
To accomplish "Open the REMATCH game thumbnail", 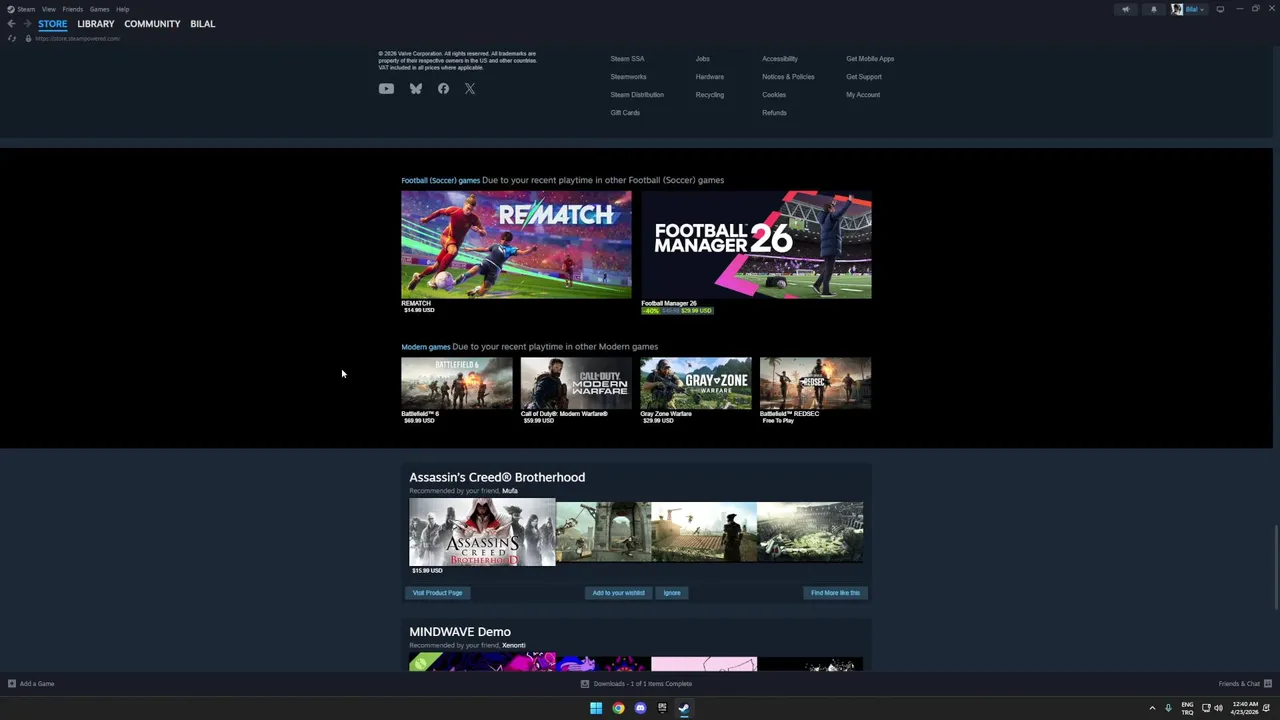I will click(x=516, y=245).
